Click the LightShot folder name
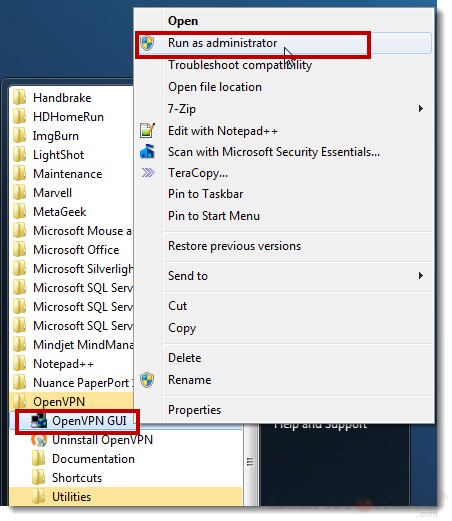This screenshot has height=521, width=452. click(x=59, y=155)
